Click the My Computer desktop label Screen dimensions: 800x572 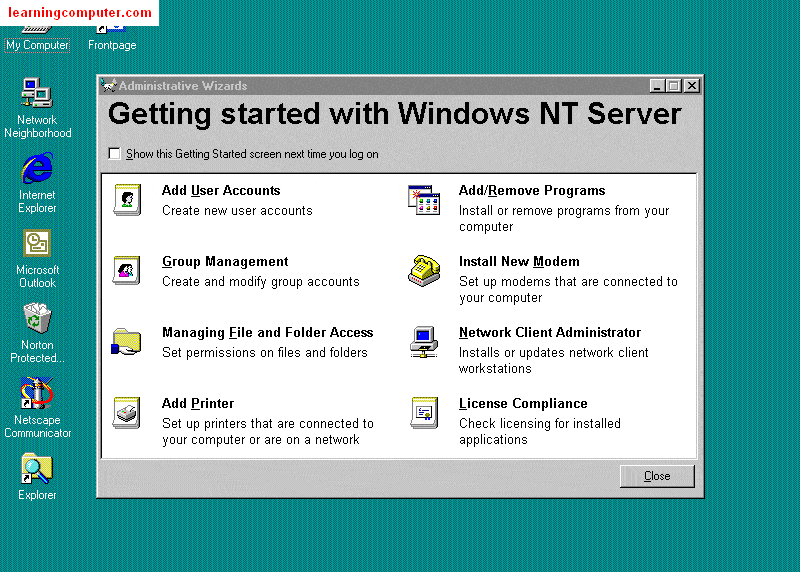[37, 45]
